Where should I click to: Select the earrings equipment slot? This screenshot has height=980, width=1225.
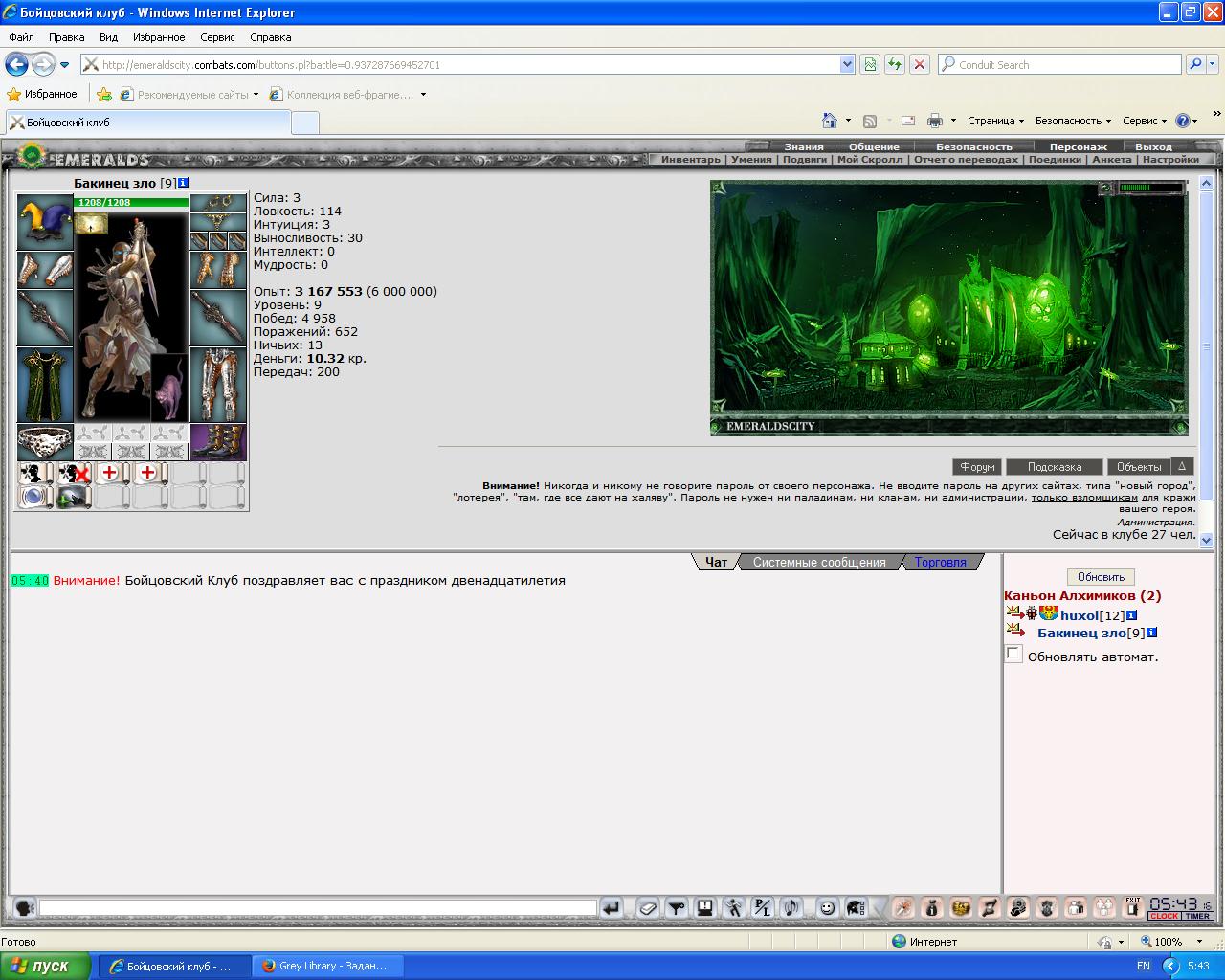coord(218,203)
